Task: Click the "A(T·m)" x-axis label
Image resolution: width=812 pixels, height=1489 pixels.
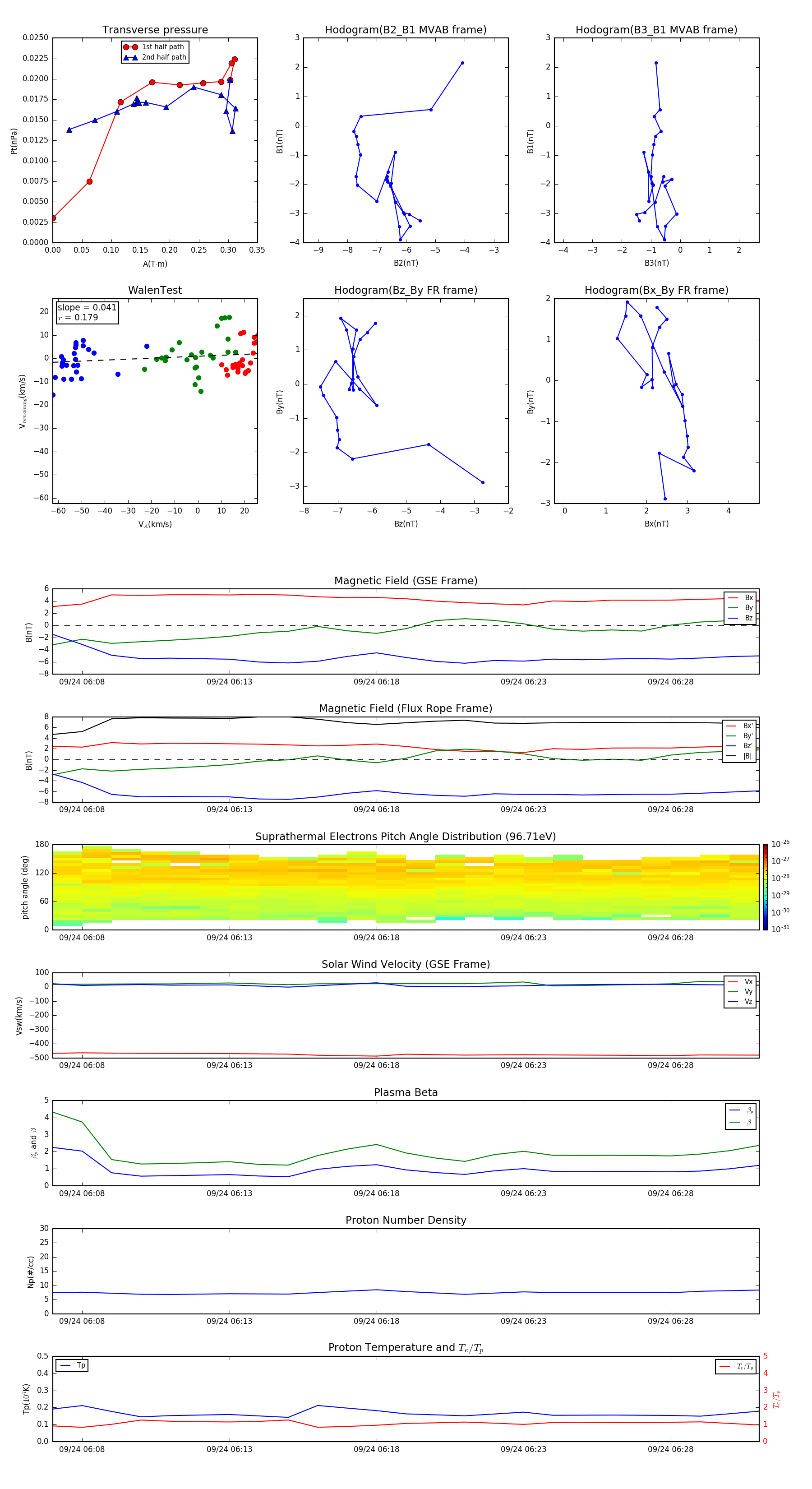Action: point(155,264)
